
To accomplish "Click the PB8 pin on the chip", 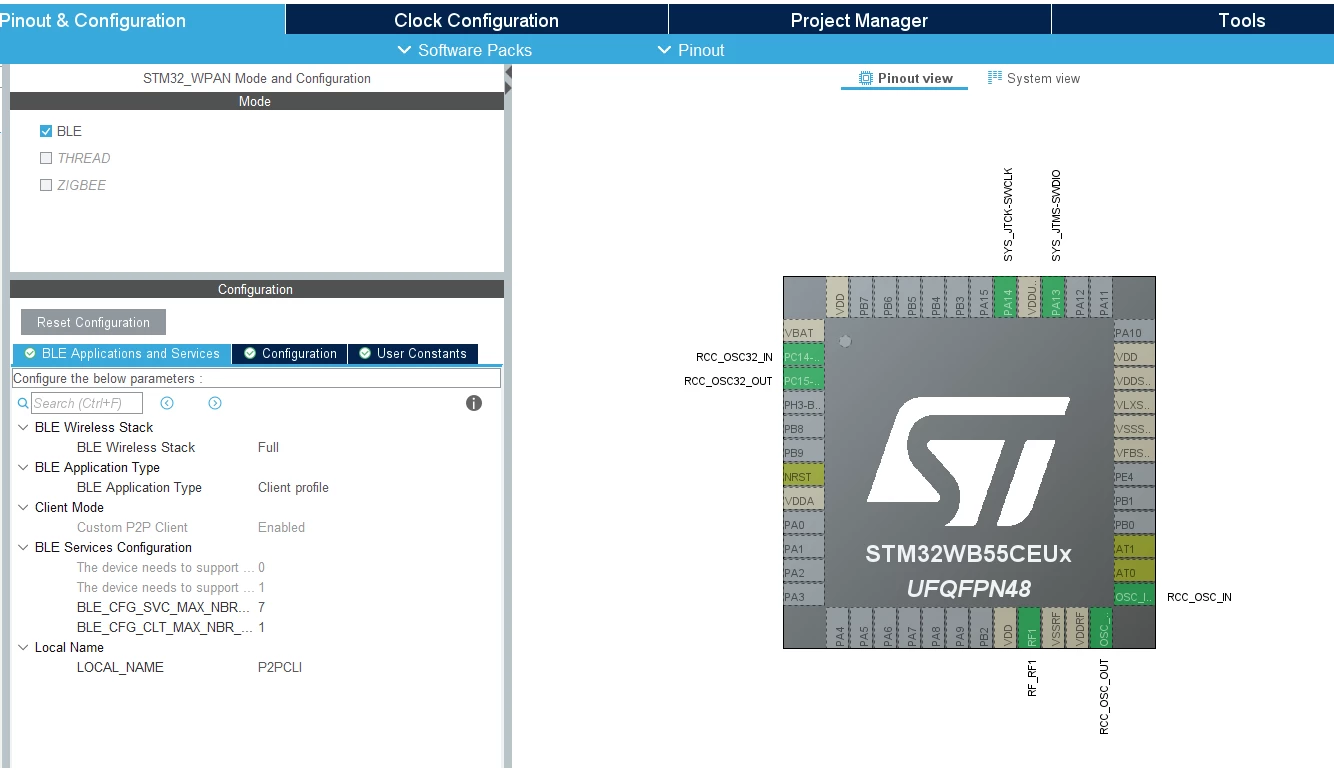I will pyautogui.click(x=804, y=429).
